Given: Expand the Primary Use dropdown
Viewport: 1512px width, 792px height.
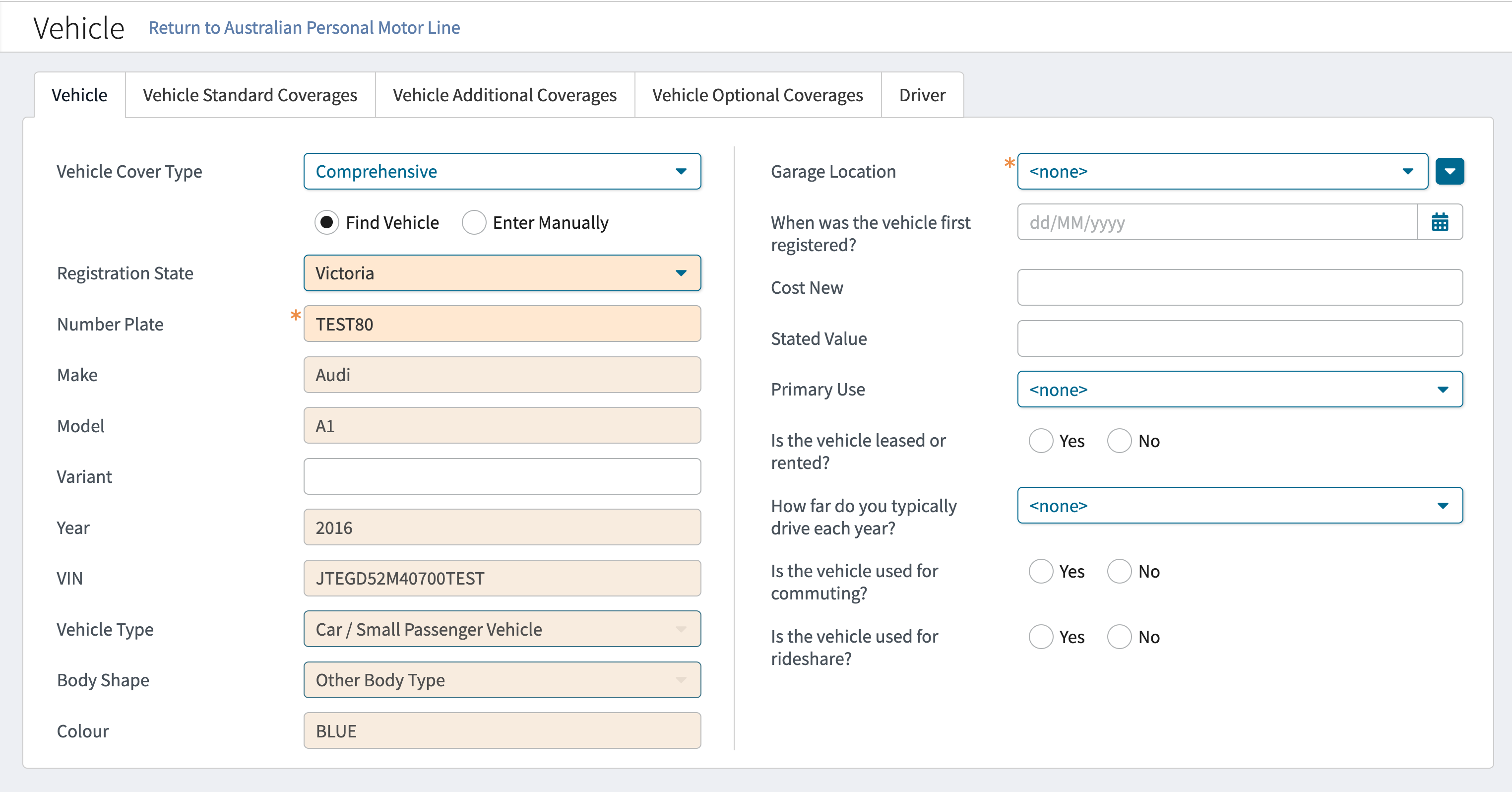Looking at the screenshot, I should [x=1239, y=389].
